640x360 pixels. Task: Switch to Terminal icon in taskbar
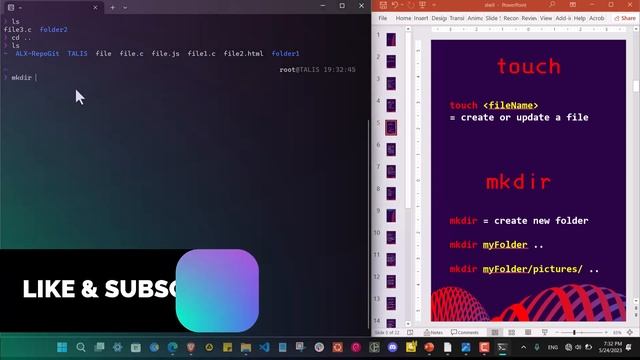[x=502, y=347]
